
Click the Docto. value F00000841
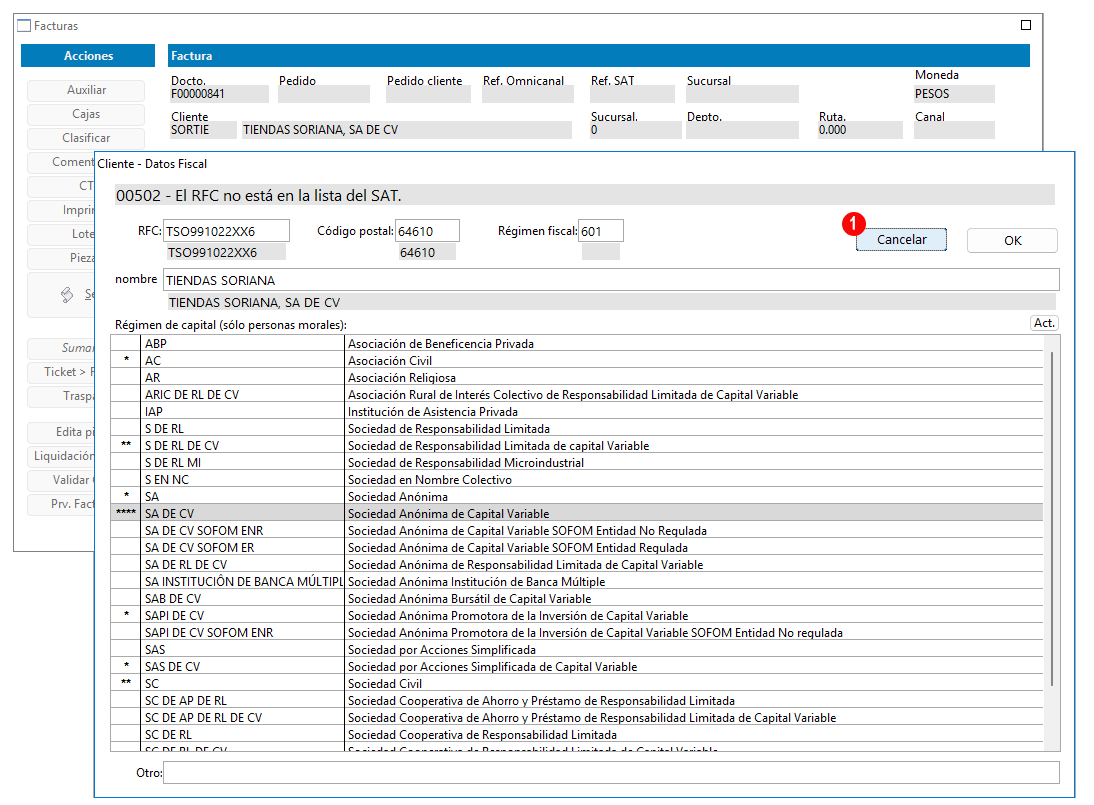pyautogui.click(x=219, y=94)
